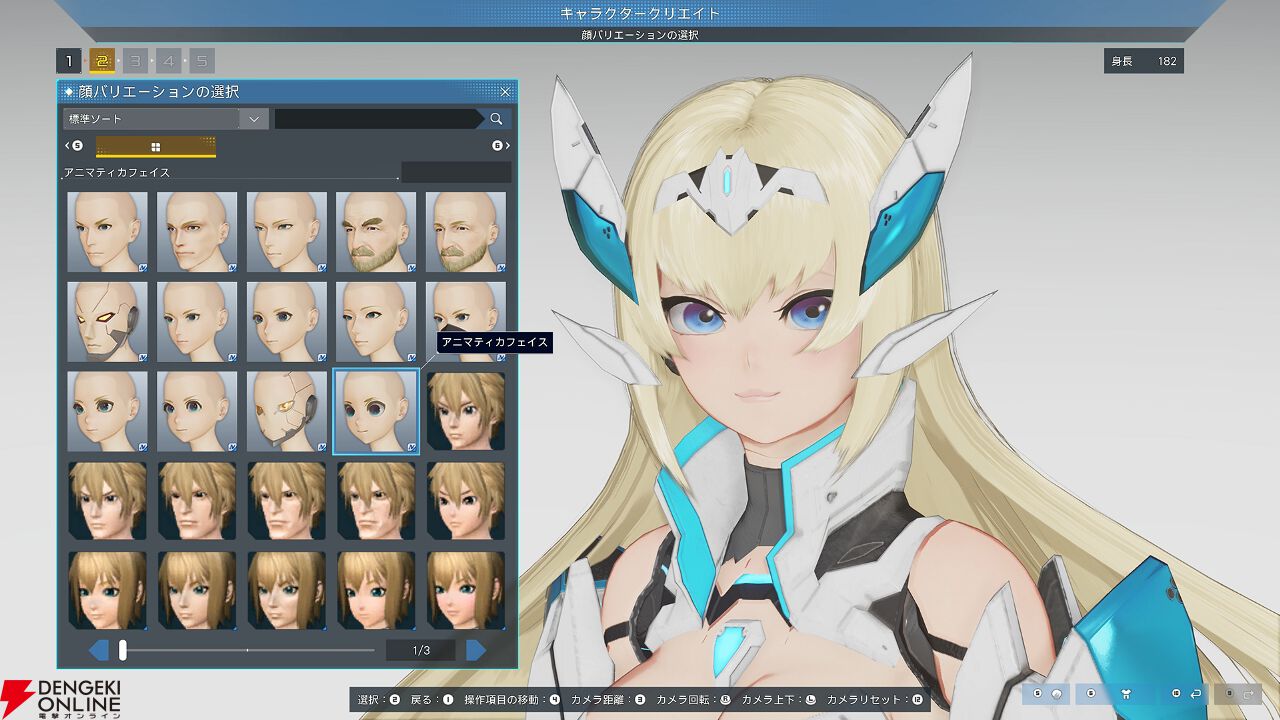Go to previous page with left arrow
The image size is (1280, 720).
click(x=99, y=651)
